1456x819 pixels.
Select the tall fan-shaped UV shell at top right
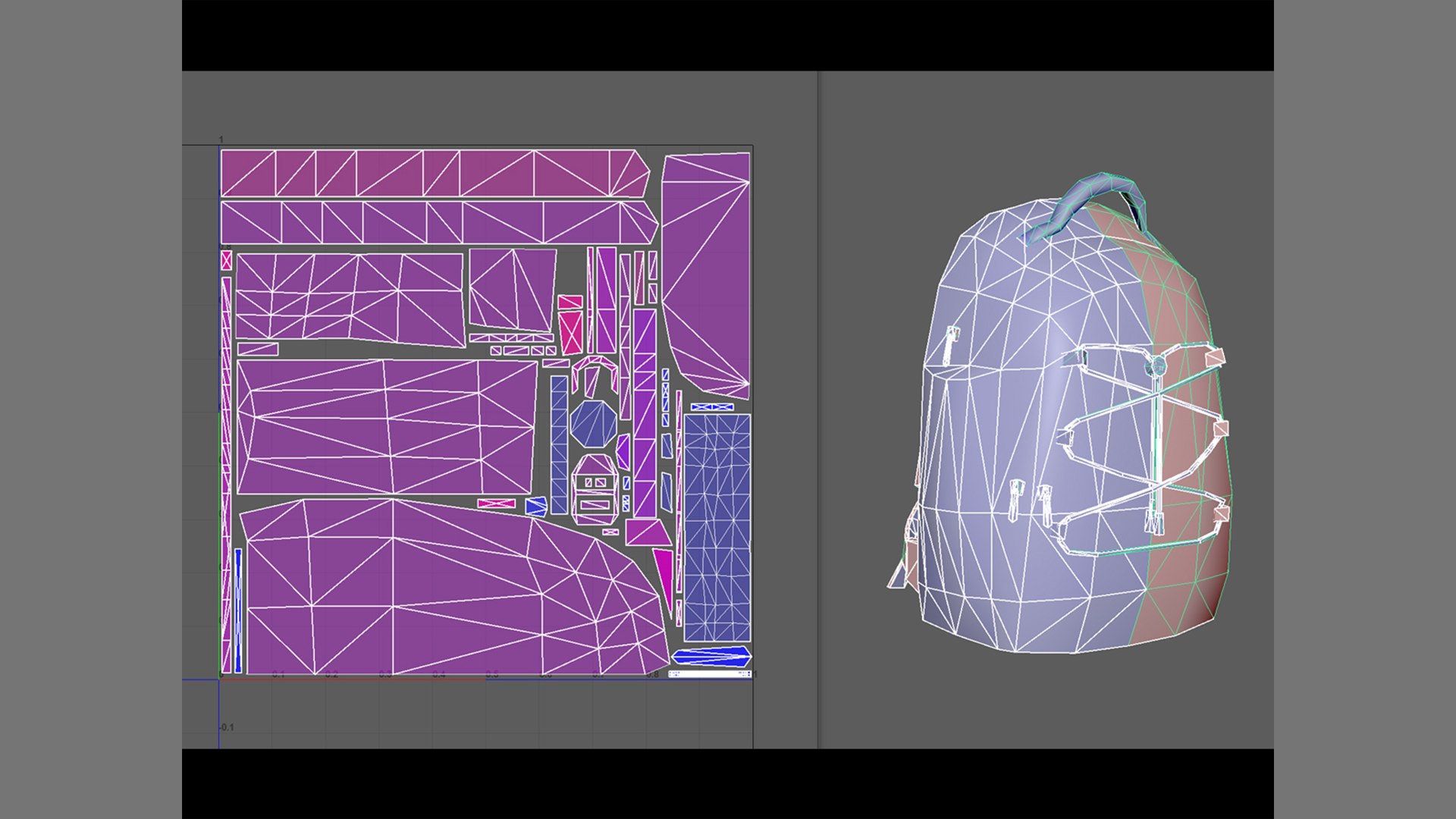[707, 275]
